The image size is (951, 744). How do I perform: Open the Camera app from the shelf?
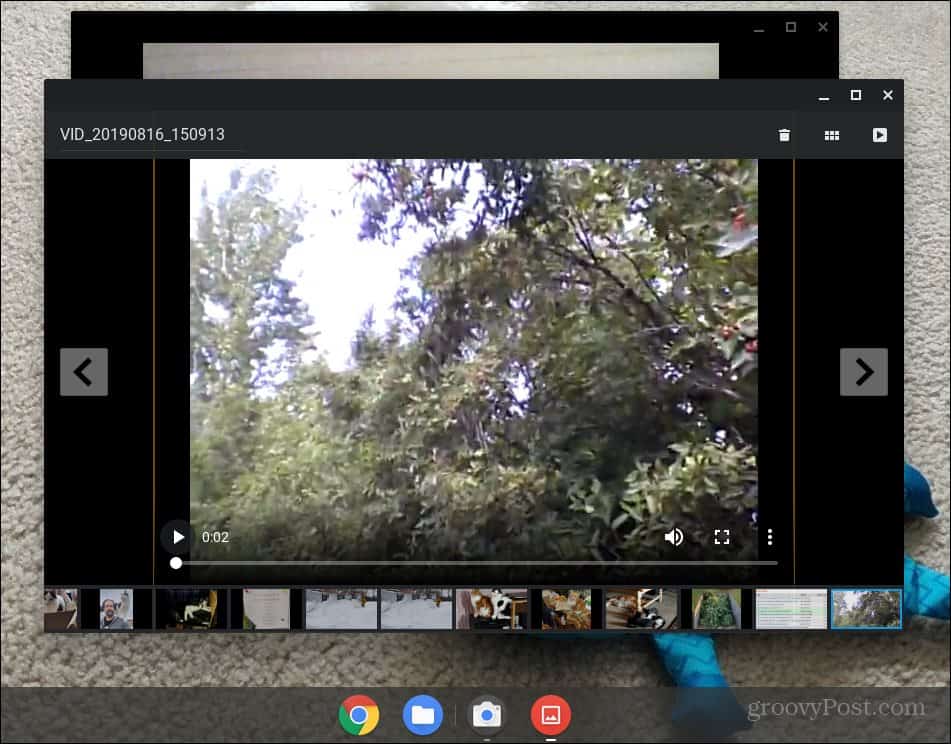click(x=486, y=715)
